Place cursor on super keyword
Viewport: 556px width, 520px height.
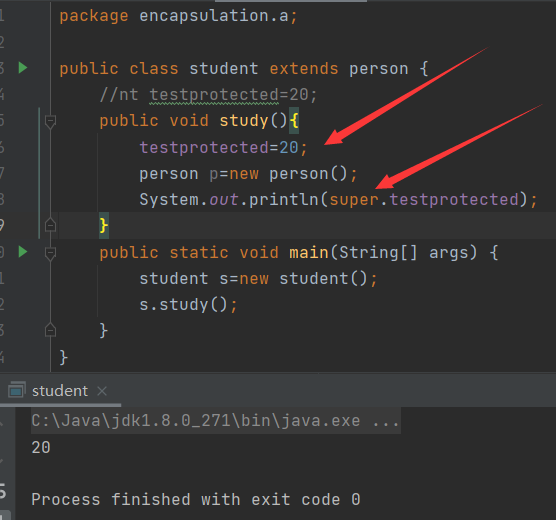[354, 199]
